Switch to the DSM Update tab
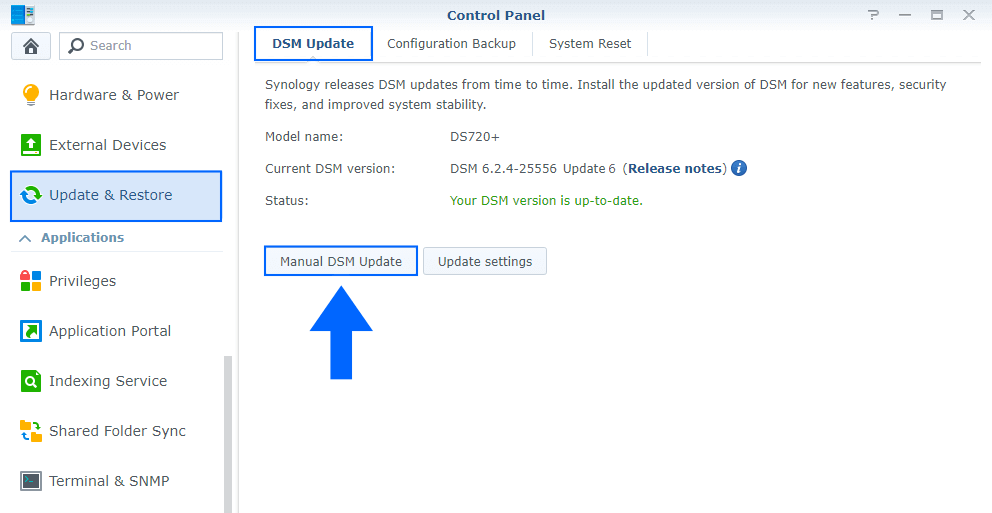 tap(313, 44)
